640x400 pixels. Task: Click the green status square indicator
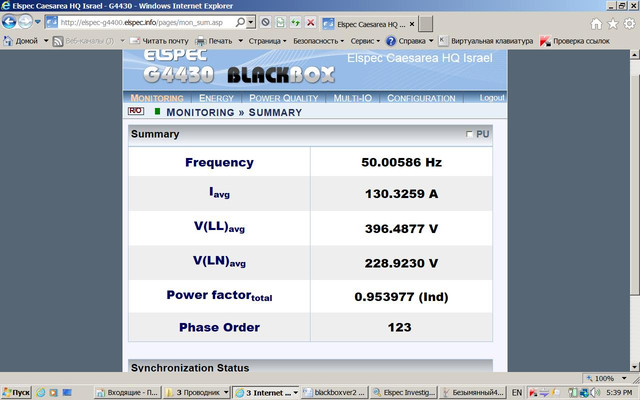(x=157, y=111)
